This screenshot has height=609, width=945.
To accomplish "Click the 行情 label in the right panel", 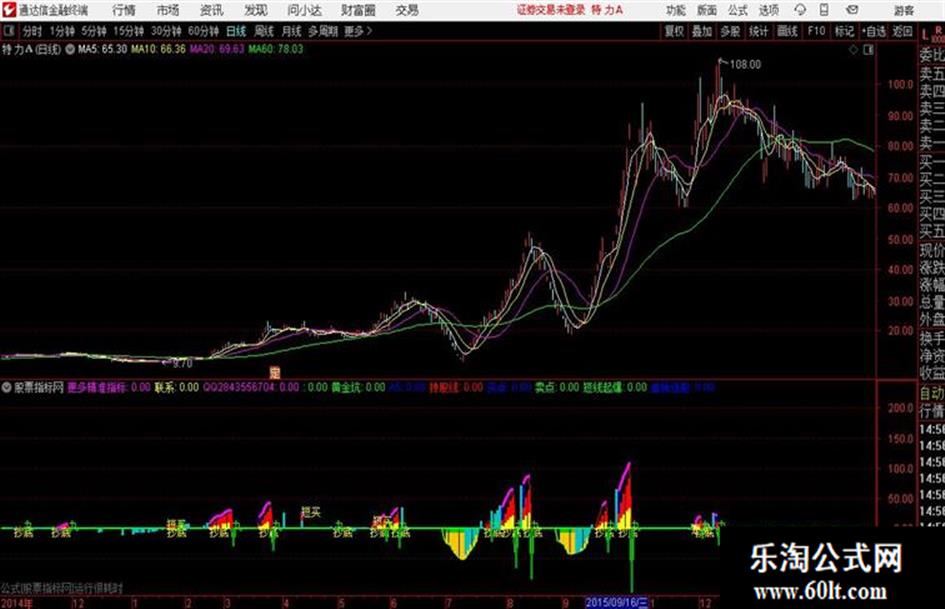I will click(x=932, y=412).
